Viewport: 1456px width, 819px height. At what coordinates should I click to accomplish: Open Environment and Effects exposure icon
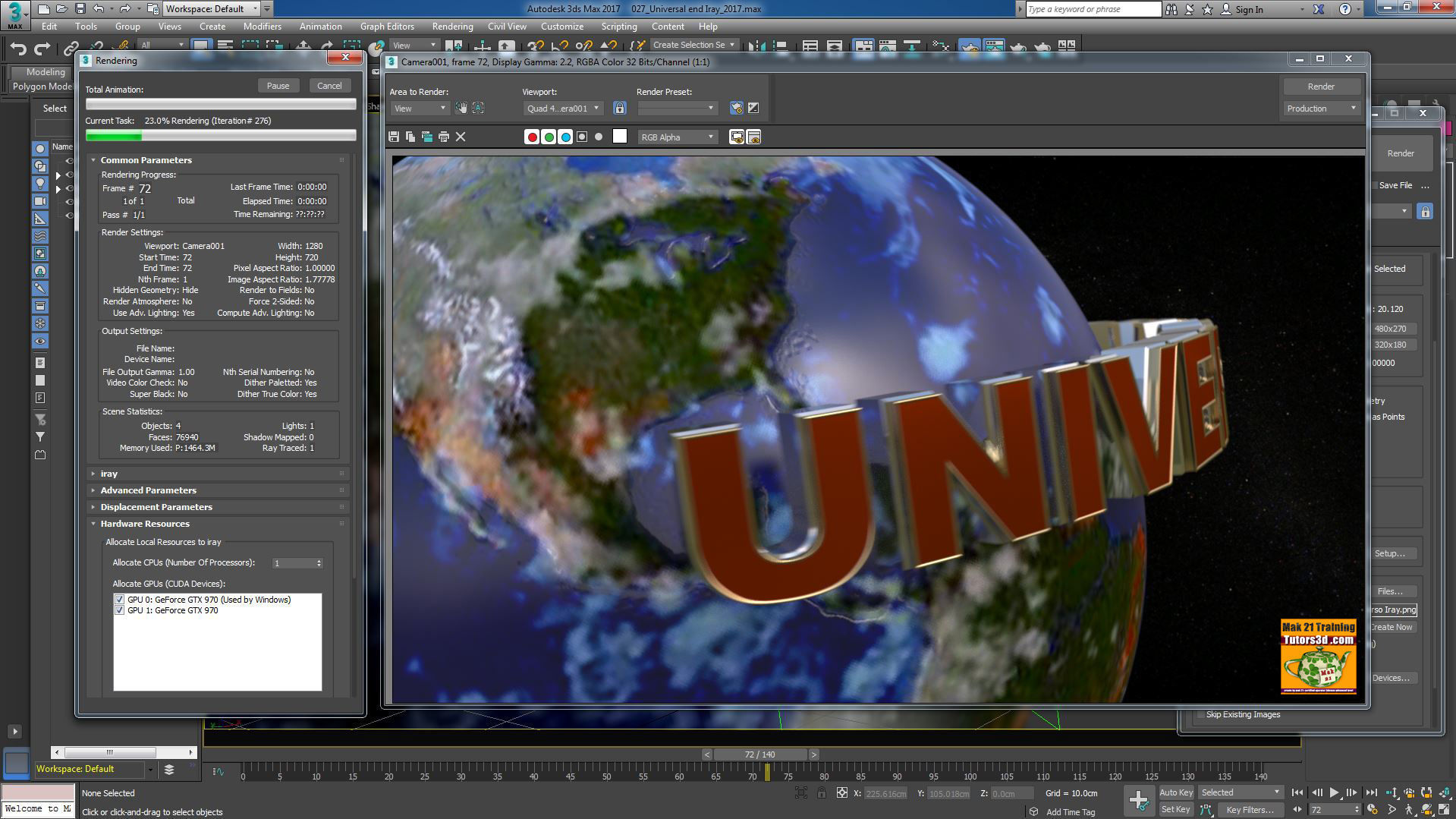pyautogui.click(x=753, y=108)
